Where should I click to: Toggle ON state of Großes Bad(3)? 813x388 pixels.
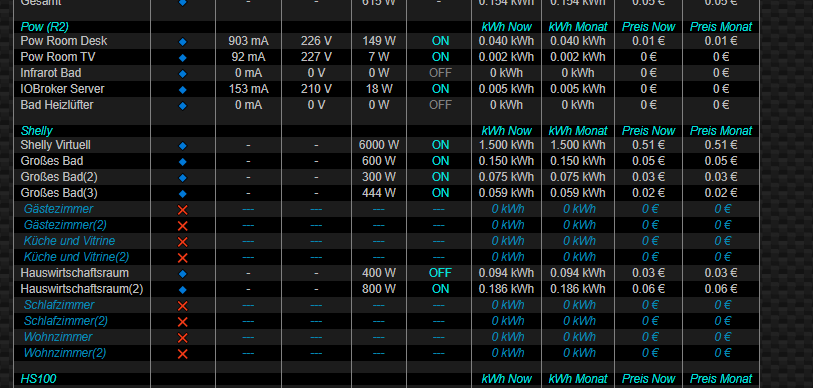pyautogui.click(x=440, y=193)
